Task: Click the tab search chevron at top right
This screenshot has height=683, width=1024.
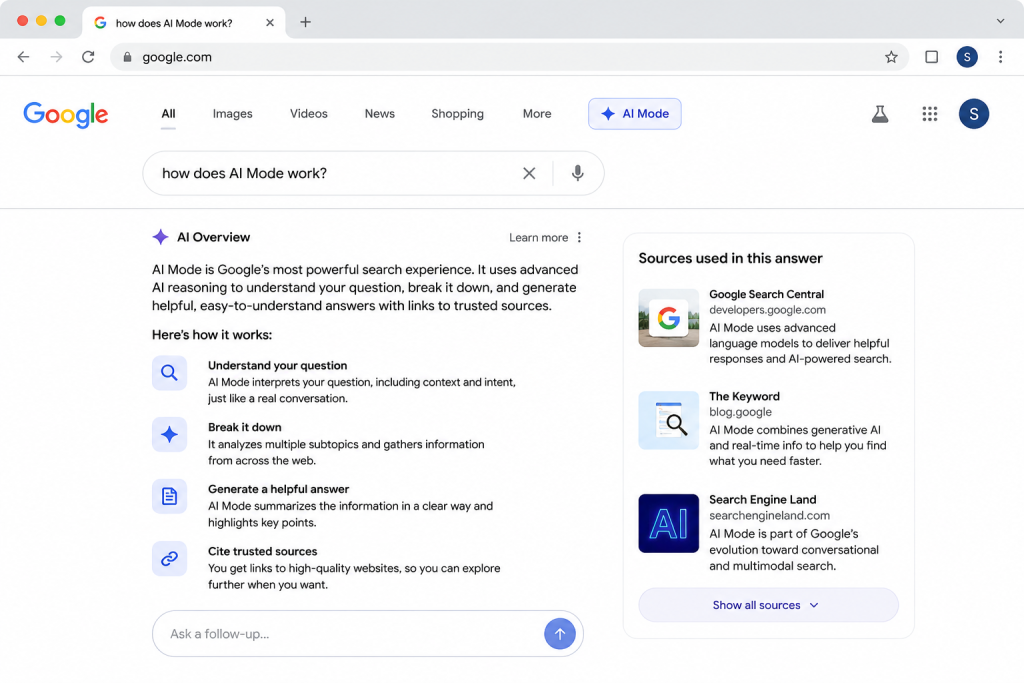Action: point(1000,21)
